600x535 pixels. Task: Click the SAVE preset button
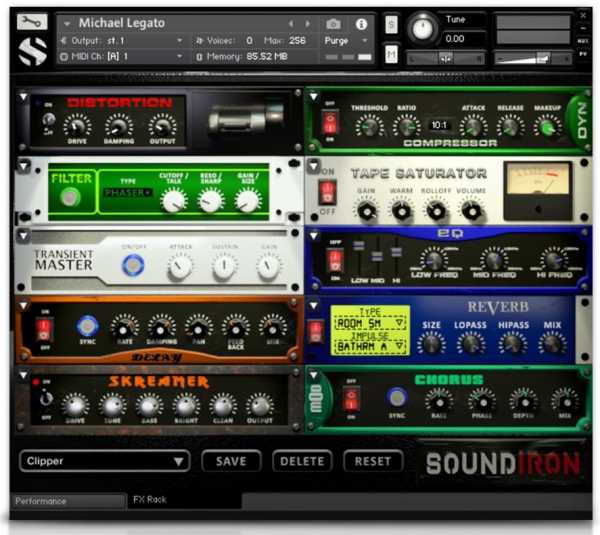[231, 461]
